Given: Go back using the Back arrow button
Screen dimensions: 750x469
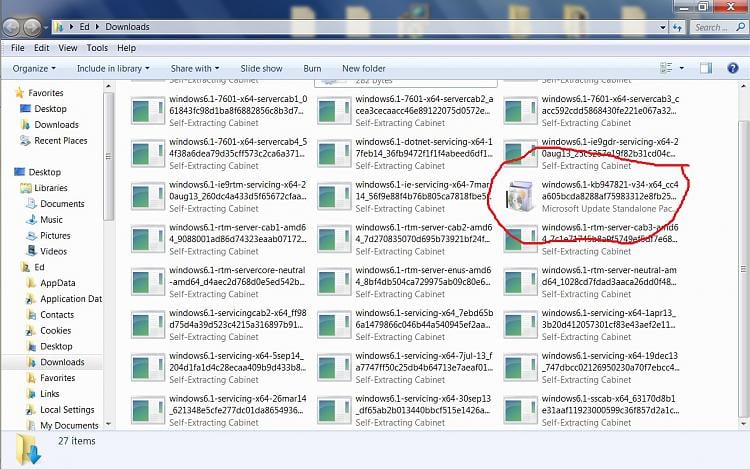Looking at the screenshot, I should tap(11, 27).
